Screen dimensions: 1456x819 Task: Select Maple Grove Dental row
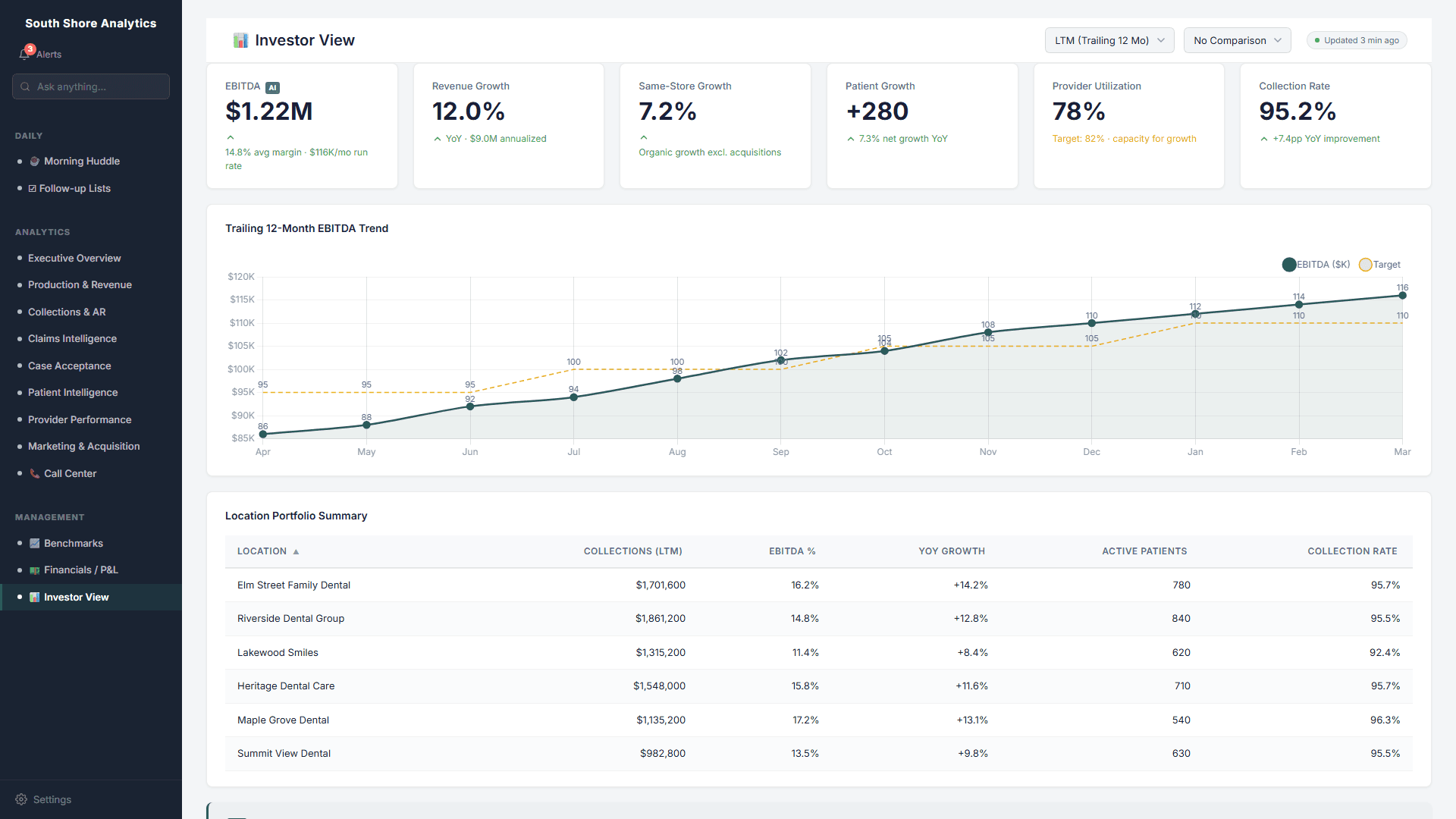(818, 720)
